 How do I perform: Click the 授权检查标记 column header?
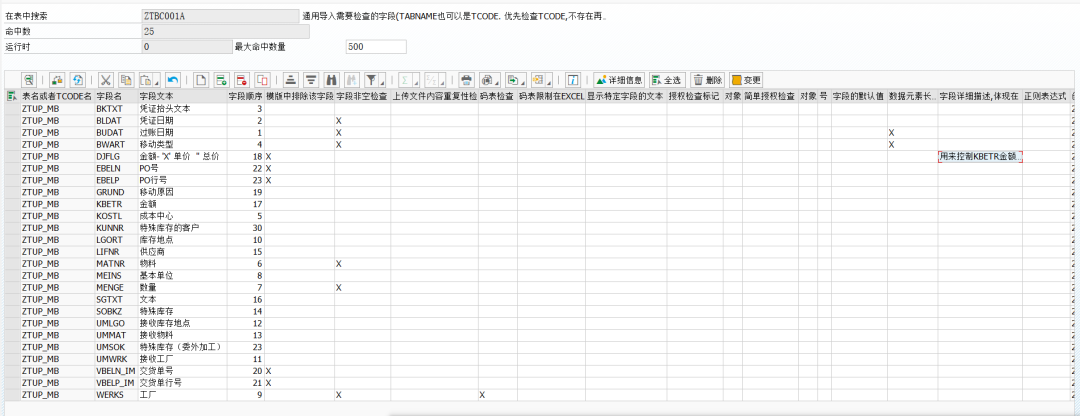point(694,97)
